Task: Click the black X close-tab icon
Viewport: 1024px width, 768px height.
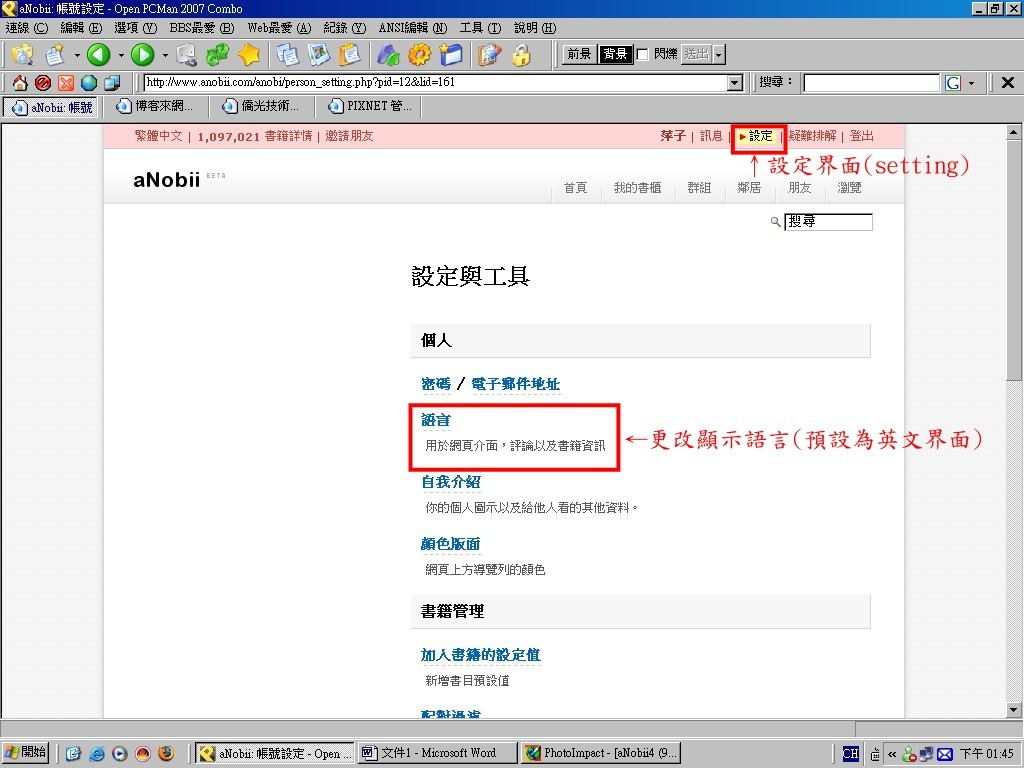Action: point(1008,82)
